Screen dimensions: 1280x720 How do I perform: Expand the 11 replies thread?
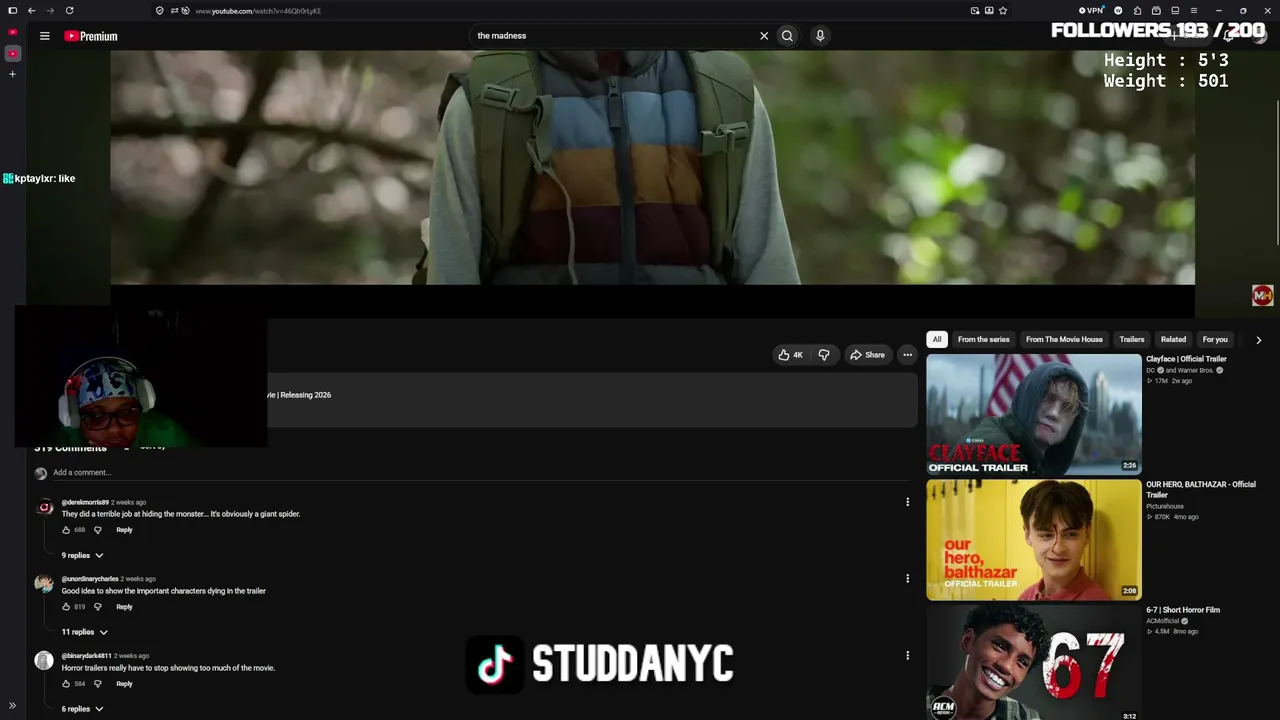84,632
